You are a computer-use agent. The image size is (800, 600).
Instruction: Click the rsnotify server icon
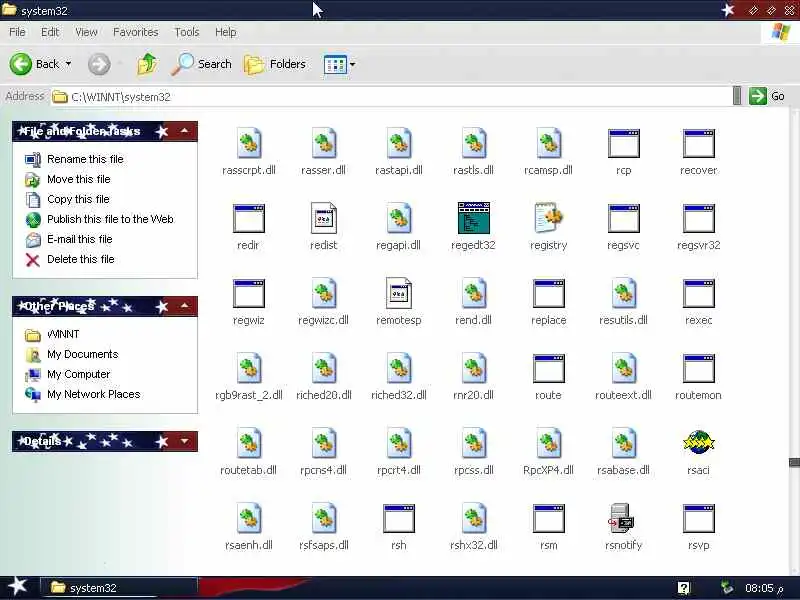(622, 518)
